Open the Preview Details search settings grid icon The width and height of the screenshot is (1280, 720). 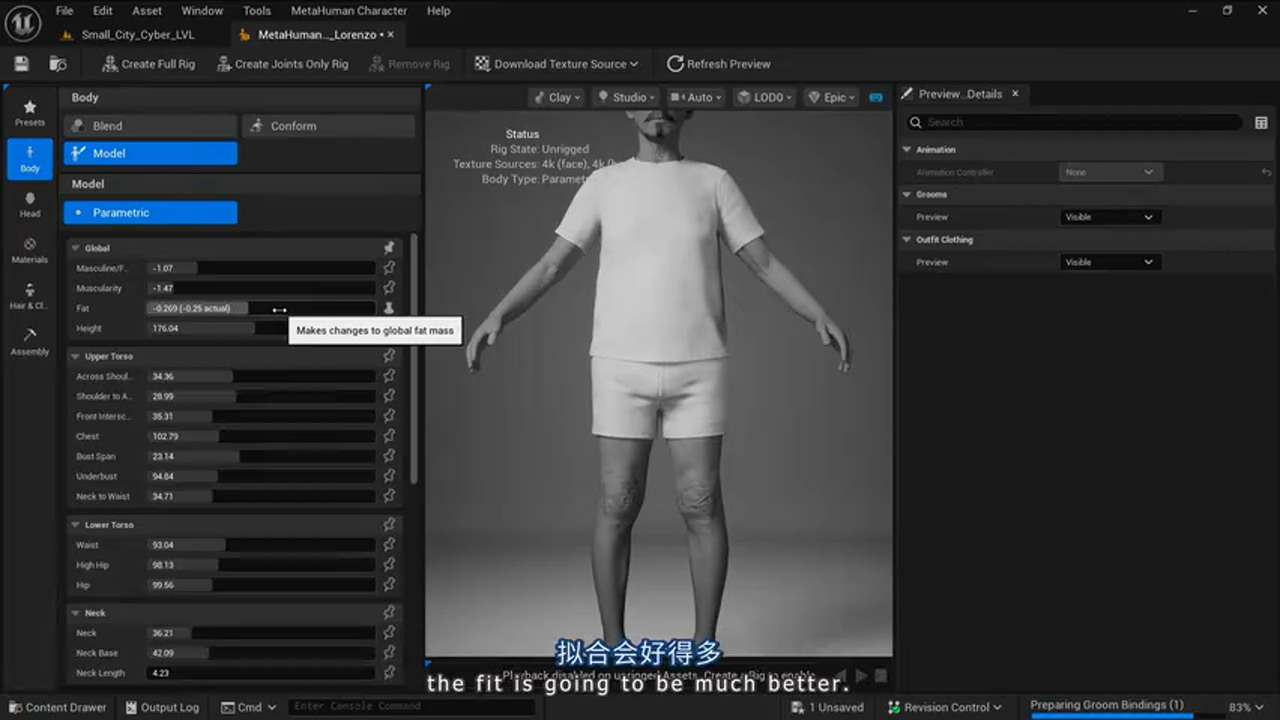click(x=1262, y=121)
